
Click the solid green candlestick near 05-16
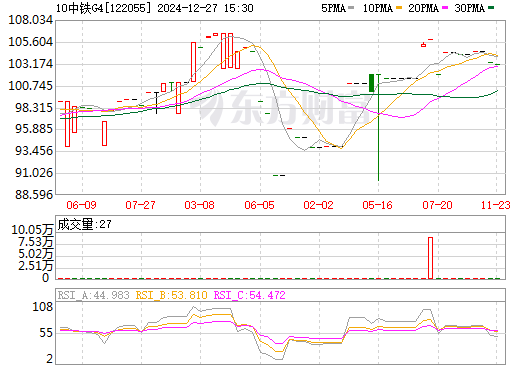pyautogui.click(x=371, y=83)
